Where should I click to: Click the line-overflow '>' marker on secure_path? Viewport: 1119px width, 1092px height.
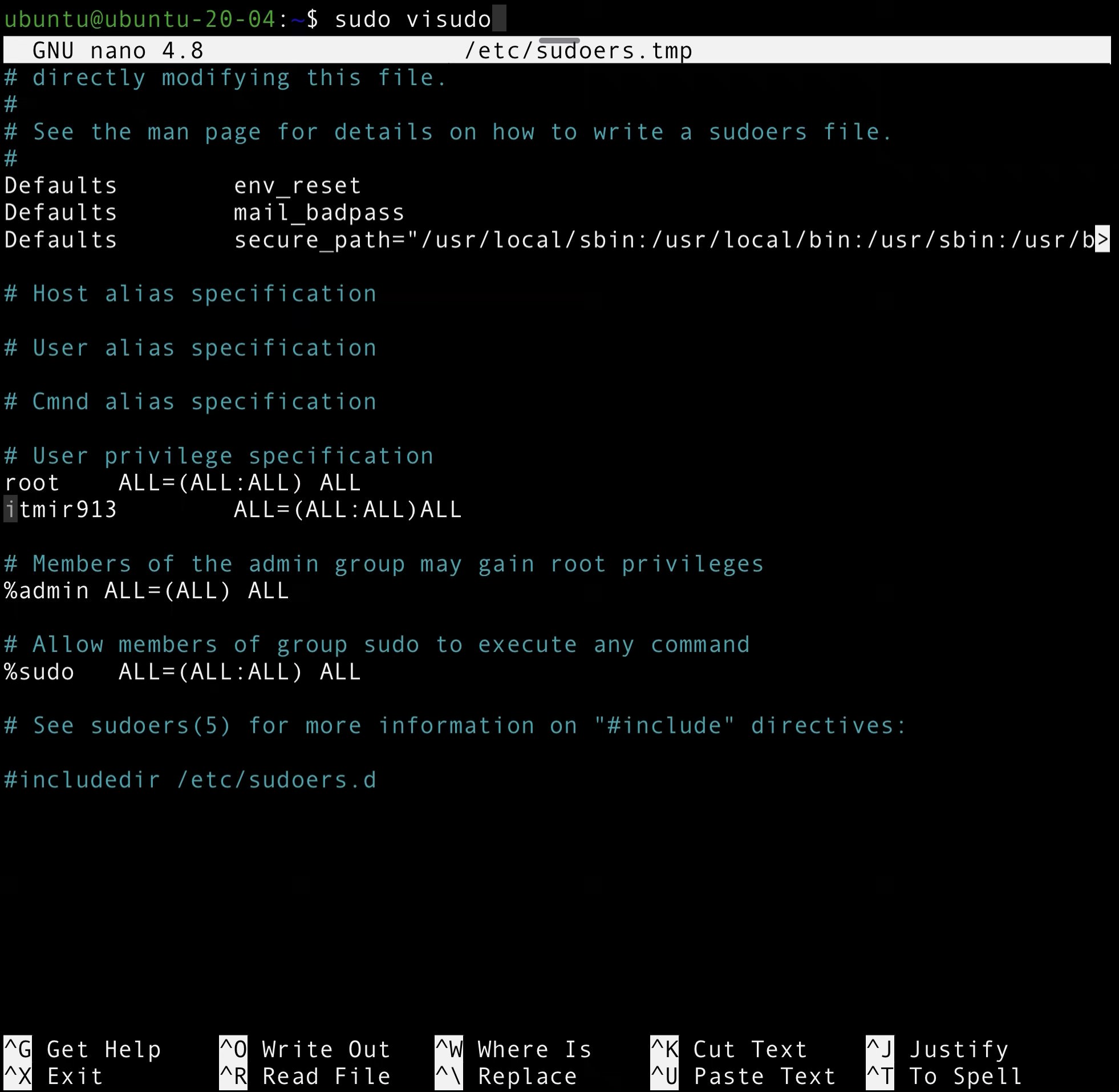point(1102,239)
